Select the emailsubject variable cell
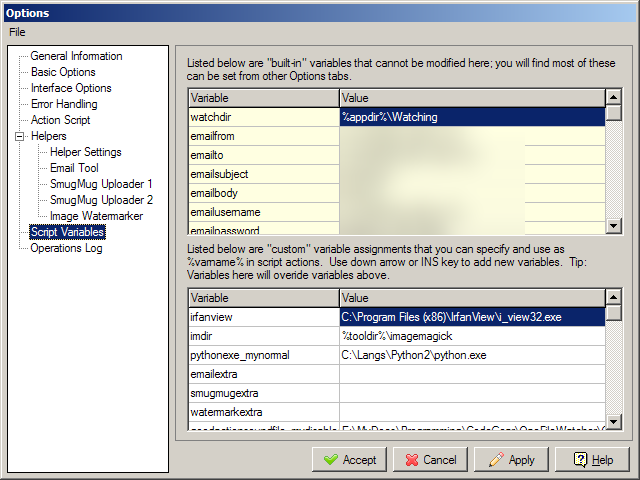 pyautogui.click(x=264, y=174)
